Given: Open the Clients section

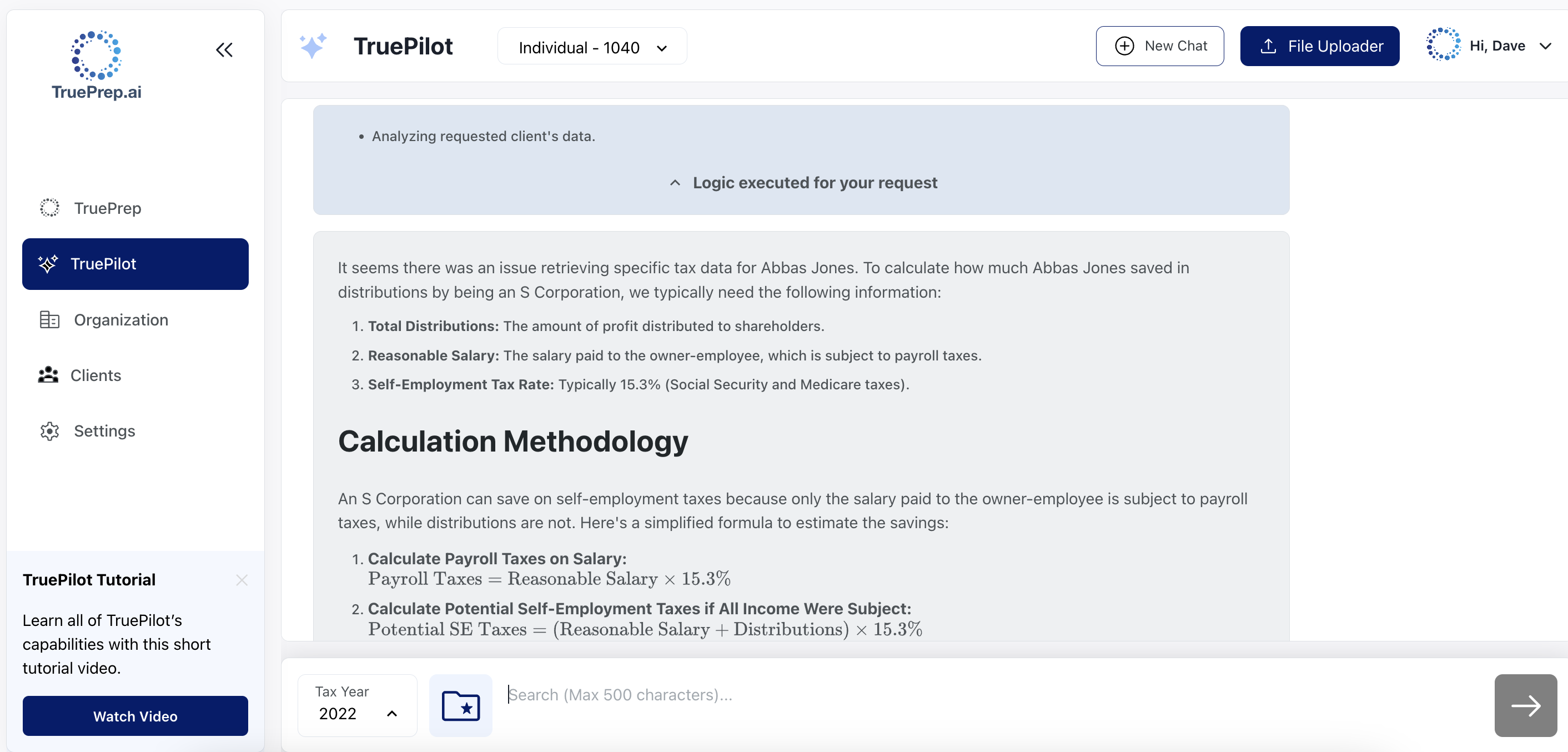Looking at the screenshot, I should tap(135, 375).
